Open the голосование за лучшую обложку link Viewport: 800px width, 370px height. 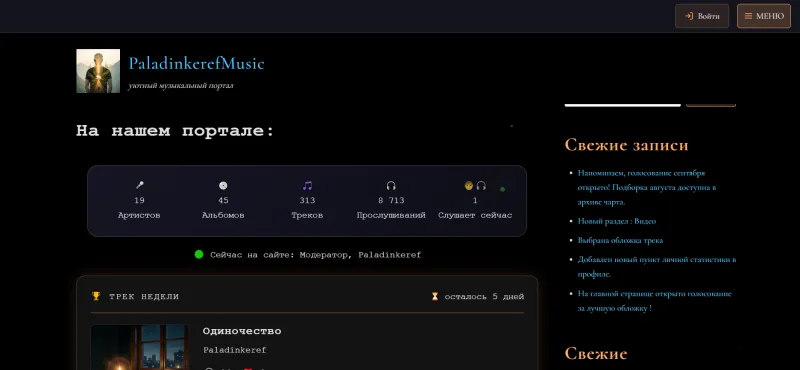tap(655, 301)
